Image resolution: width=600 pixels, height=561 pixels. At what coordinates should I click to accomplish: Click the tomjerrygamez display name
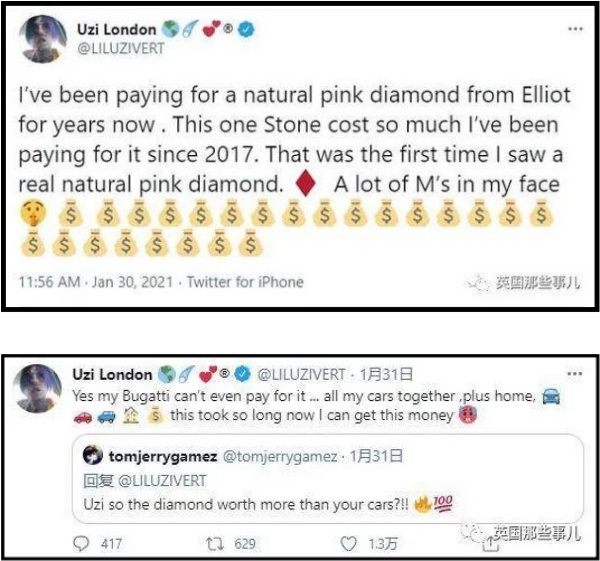[x=163, y=456]
